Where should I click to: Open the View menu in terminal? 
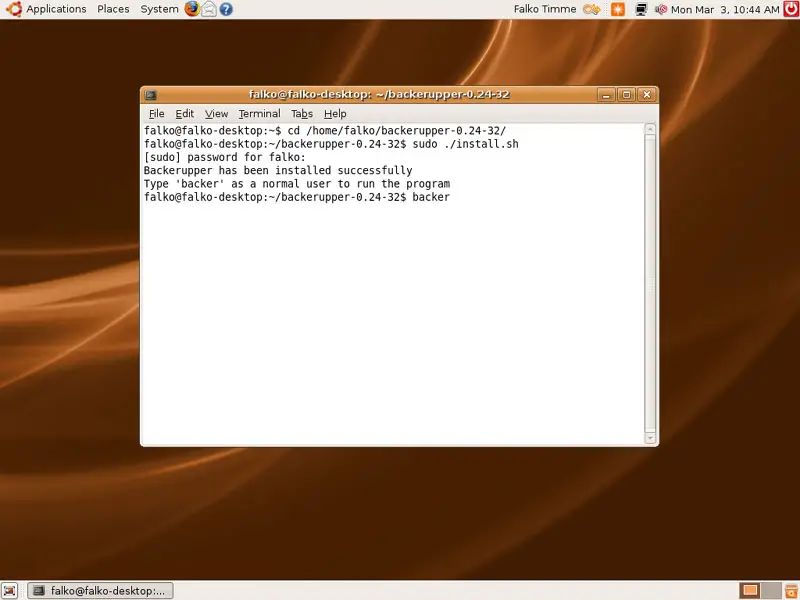pyautogui.click(x=216, y=114)
